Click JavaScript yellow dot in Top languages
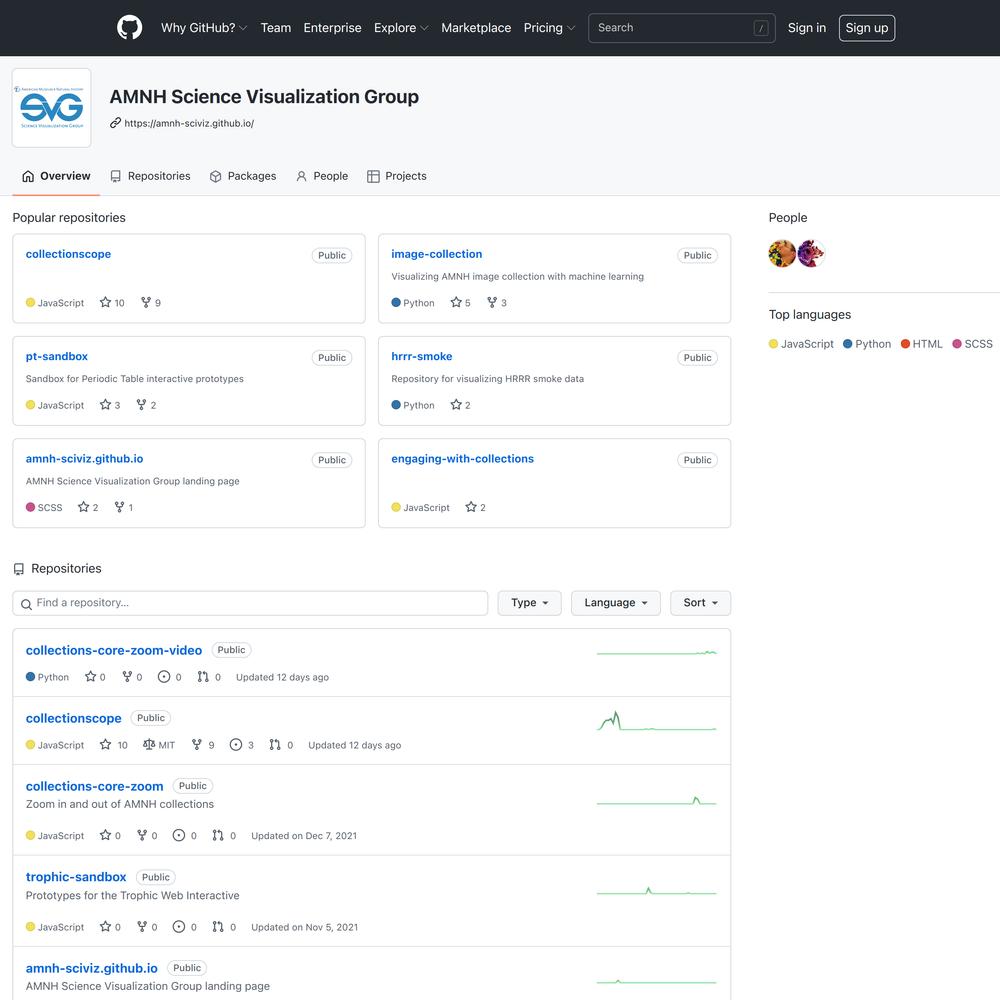This screenshot has width=1000, height=1000. [774, 344]
